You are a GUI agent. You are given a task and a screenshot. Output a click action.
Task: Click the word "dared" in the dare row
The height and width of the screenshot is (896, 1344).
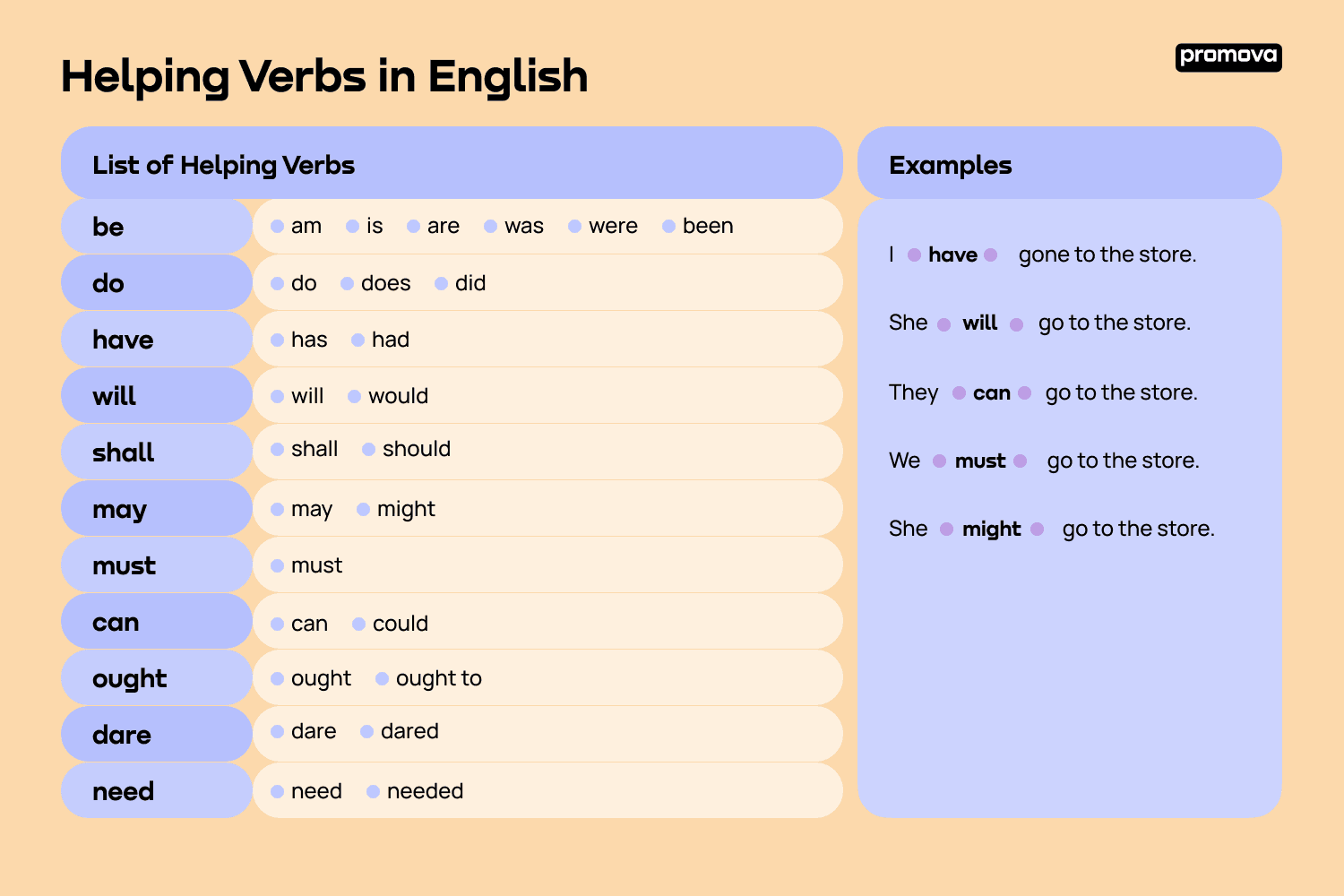409,731
